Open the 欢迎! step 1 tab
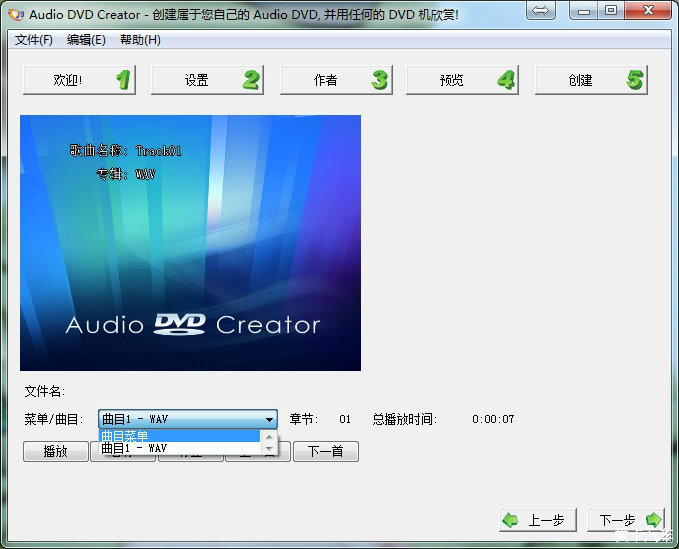The image size is (679, 549). tap(79, 80)
